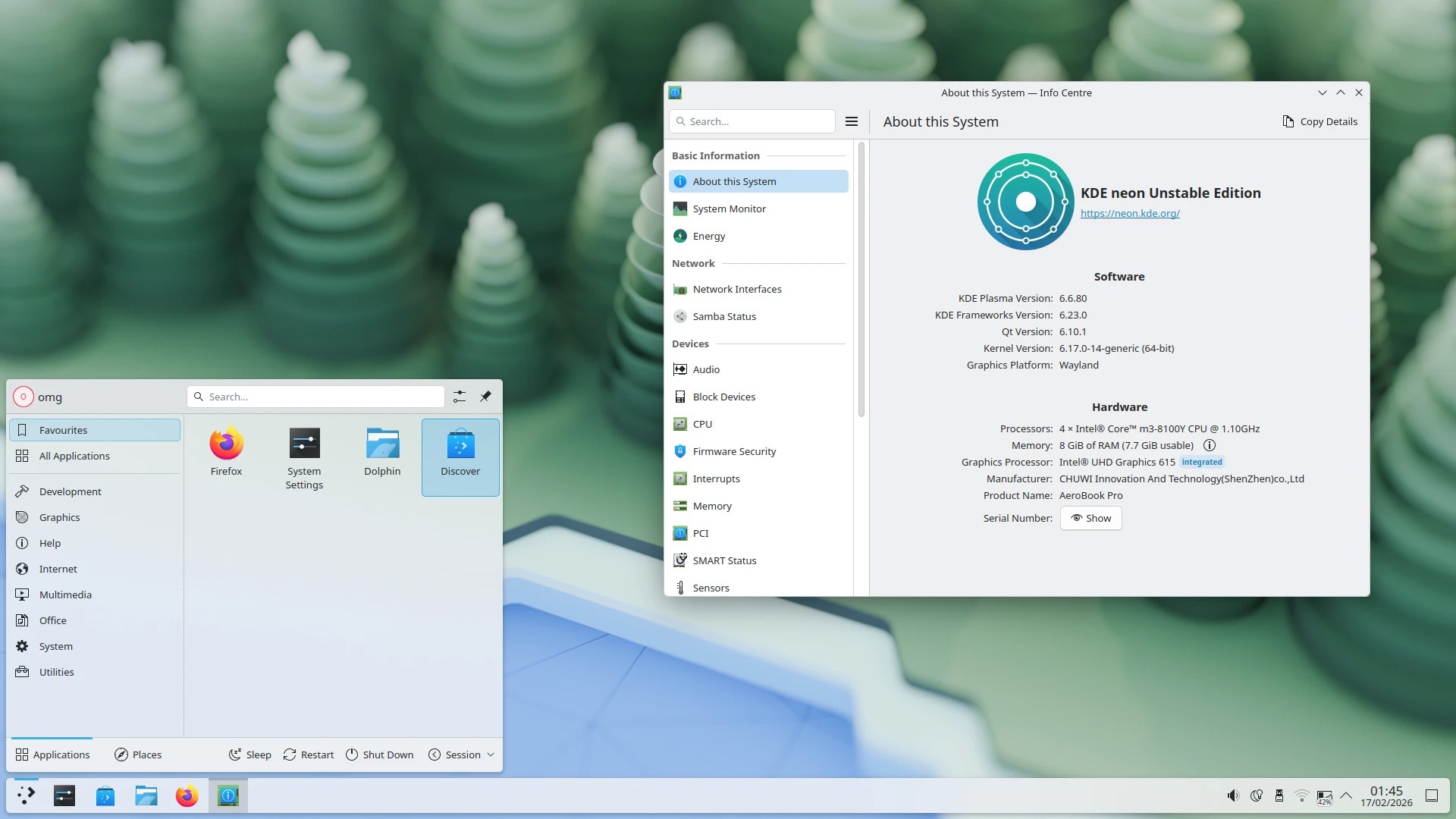Open the Dolphin file manager from taskbar
Viewport: 1456px width, 819px height.
pyautogui.click(x=146, y=795)
